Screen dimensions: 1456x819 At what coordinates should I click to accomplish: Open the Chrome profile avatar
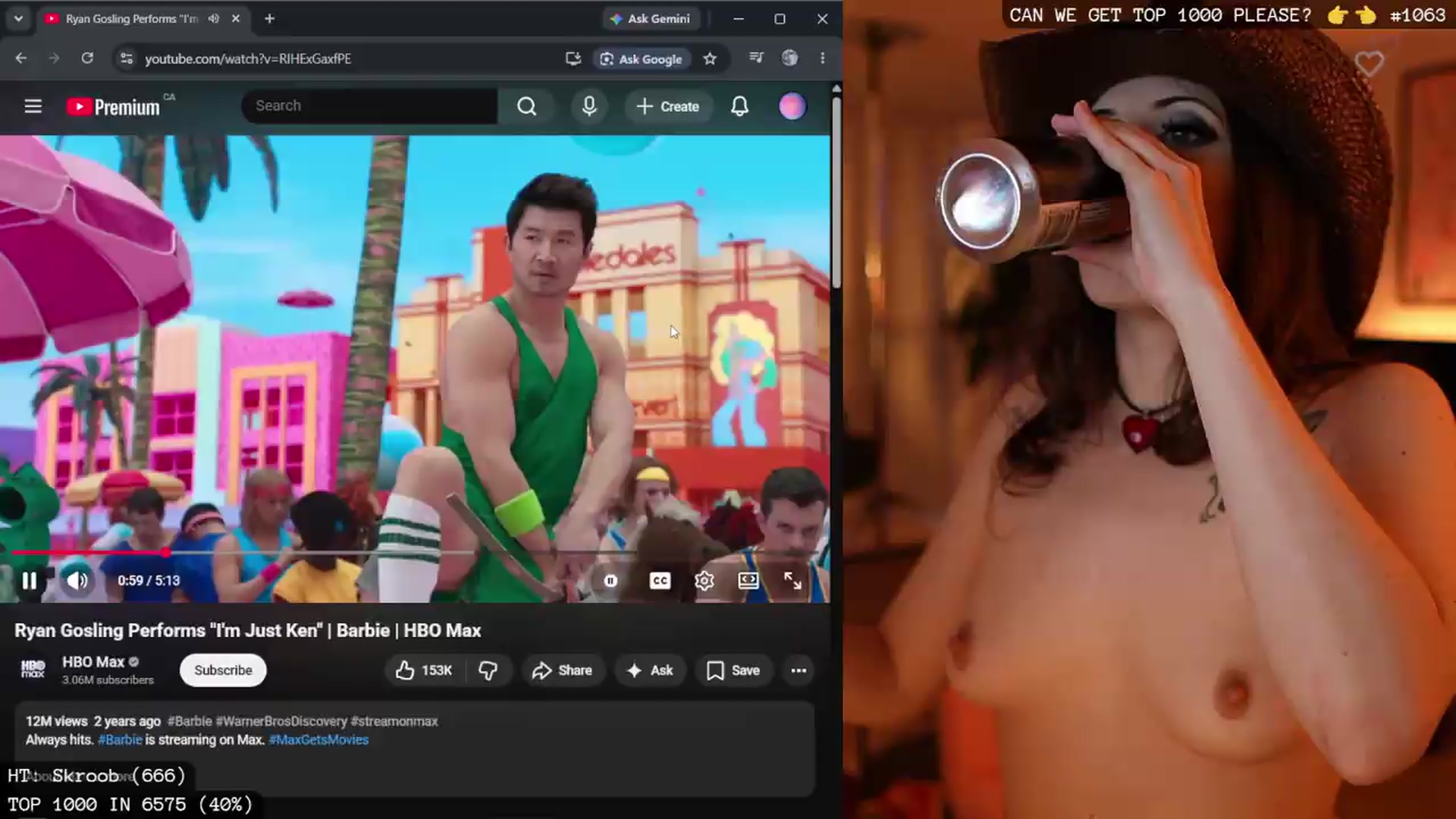(789, 58)
